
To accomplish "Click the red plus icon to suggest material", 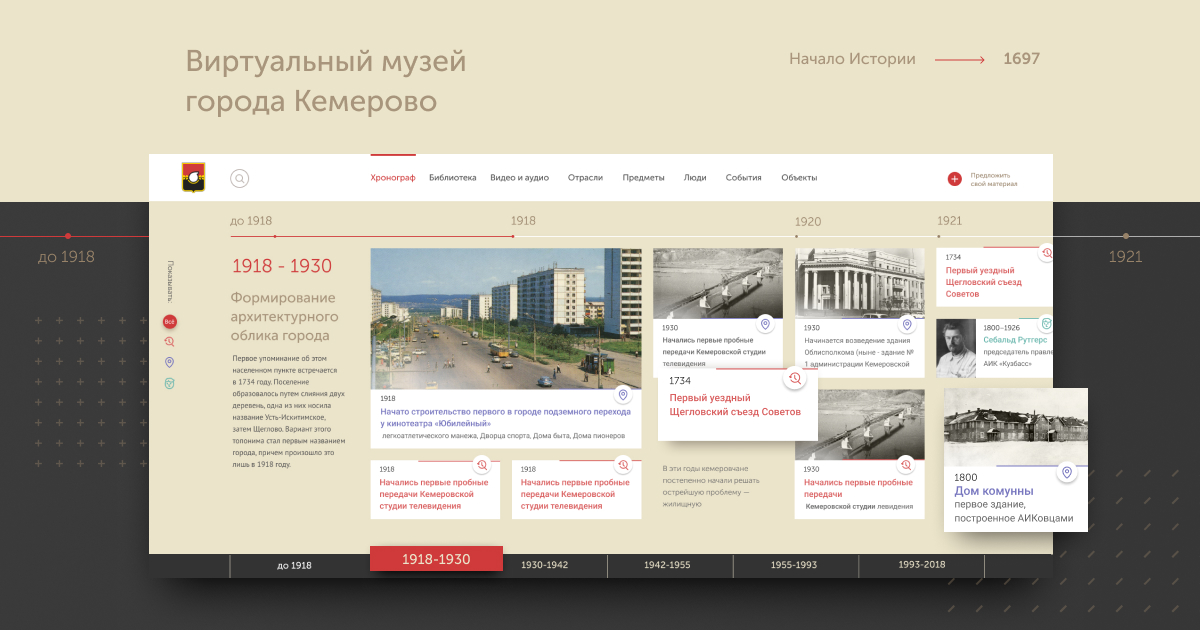I will pos(955,179).
